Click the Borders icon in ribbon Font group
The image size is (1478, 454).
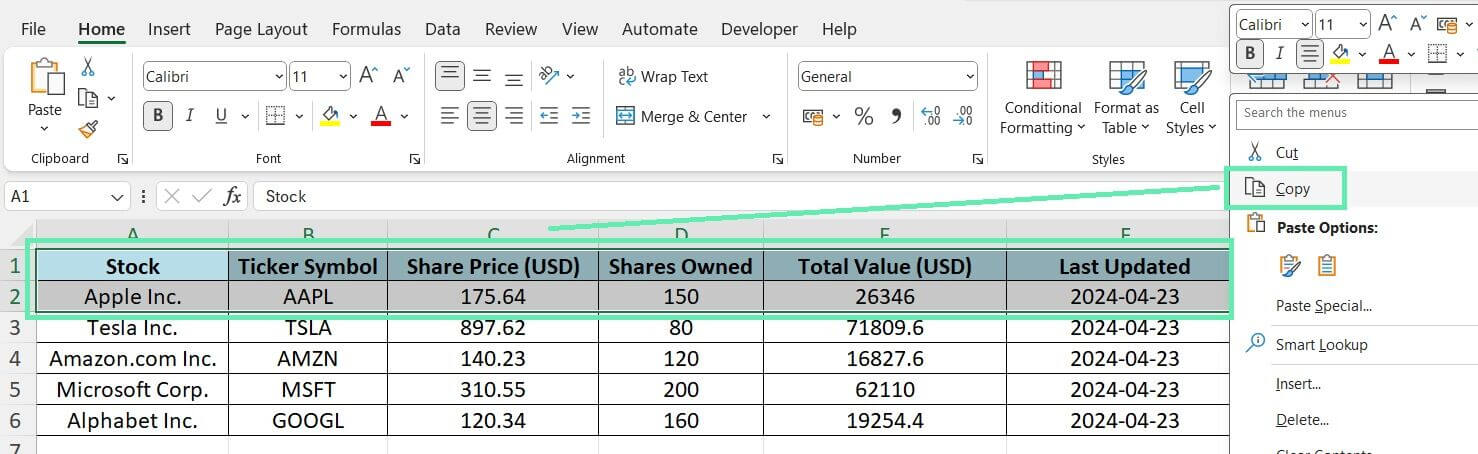[x=275, y=116]
